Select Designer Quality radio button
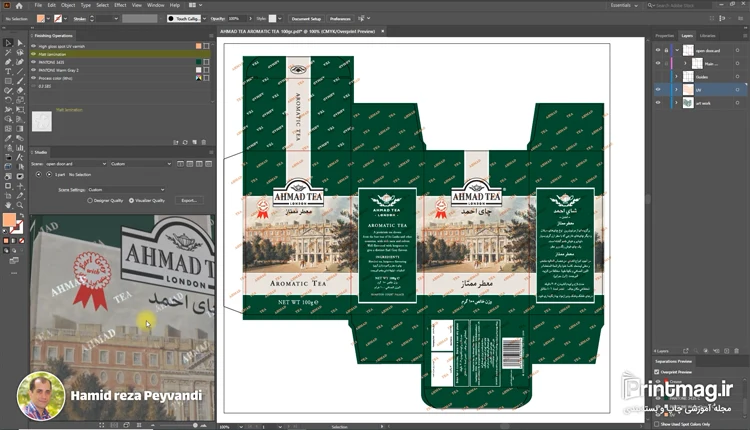 [90, 200]
